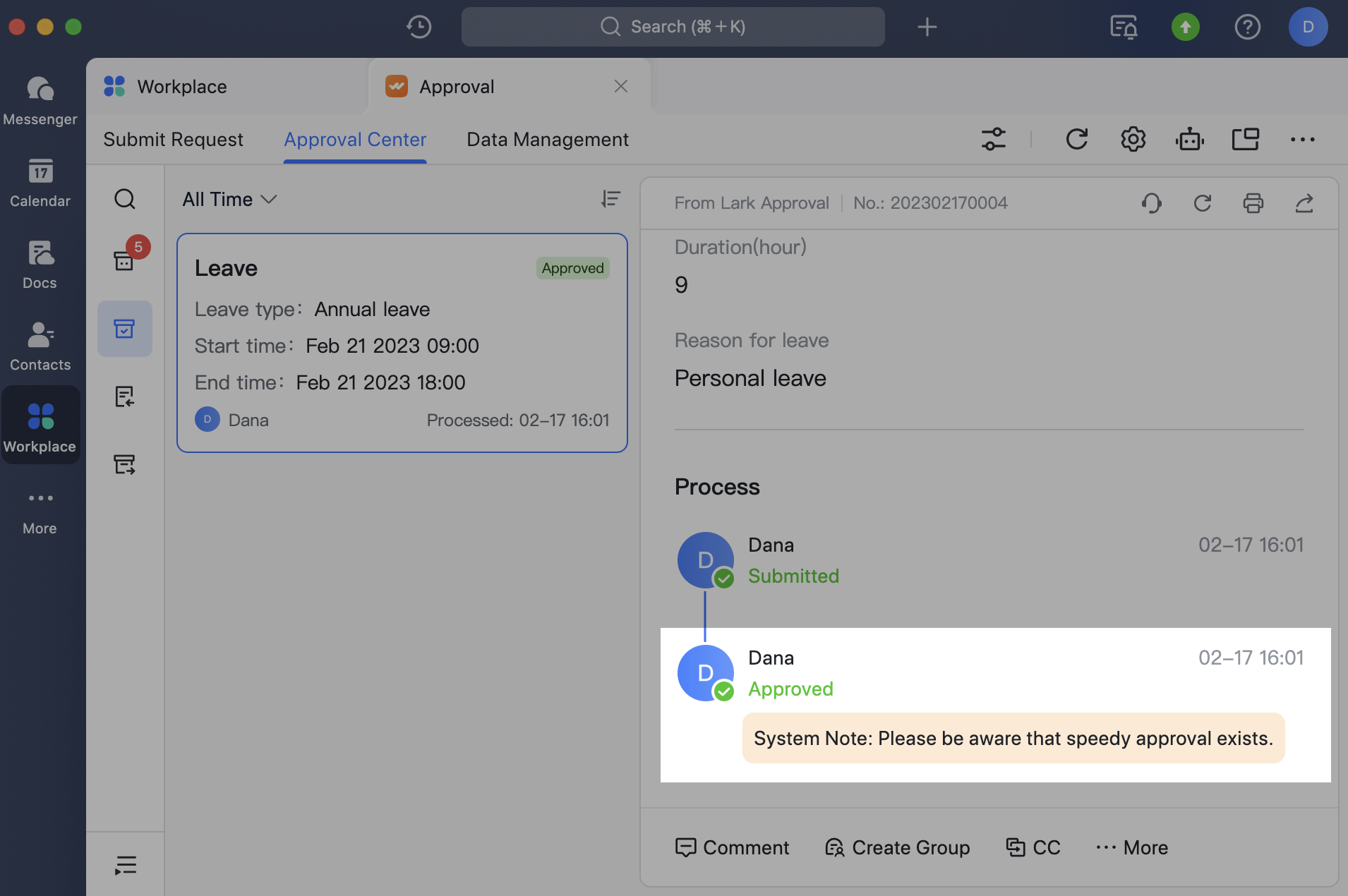Open the CC-sent requests icon

click(125, 464)
